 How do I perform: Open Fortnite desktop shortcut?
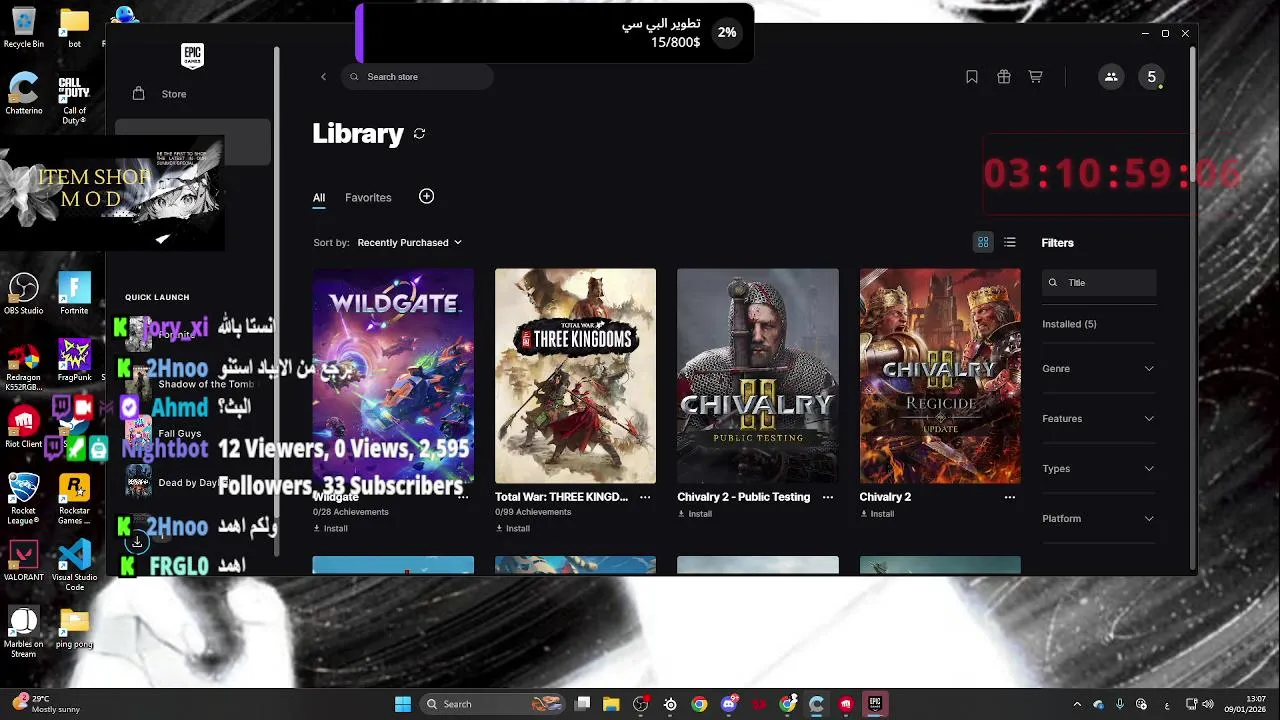(74, 295)
